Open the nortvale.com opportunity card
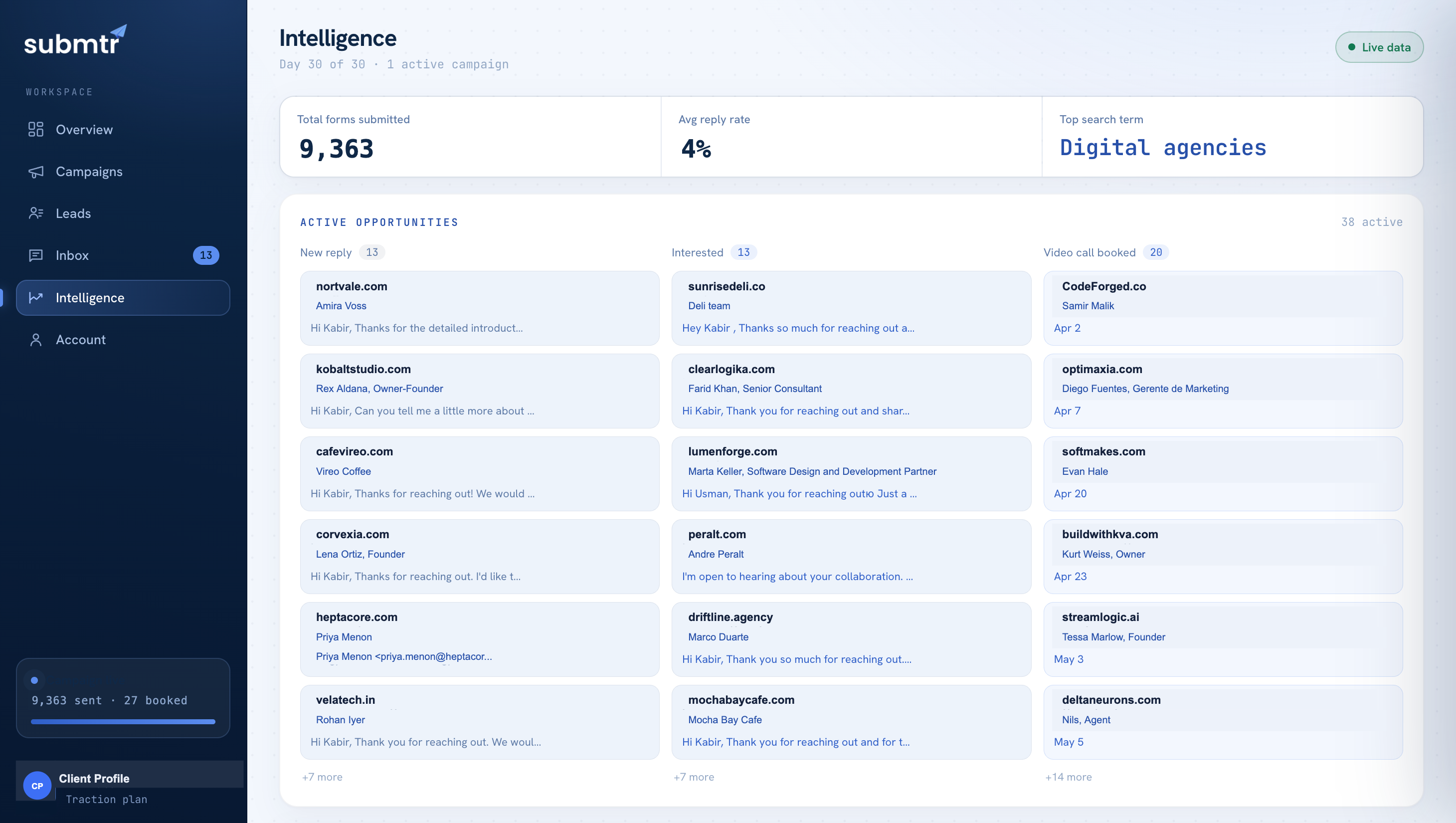Screen dimensions: 1456x823 pos(479,308)
